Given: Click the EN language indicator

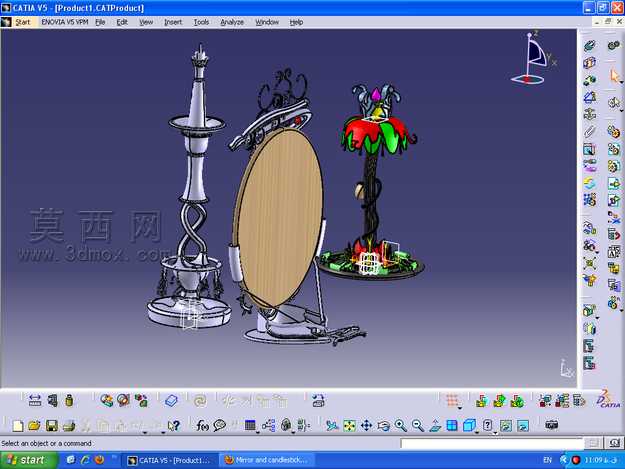Looking at the screenshot, I should (x=548, y=460).
